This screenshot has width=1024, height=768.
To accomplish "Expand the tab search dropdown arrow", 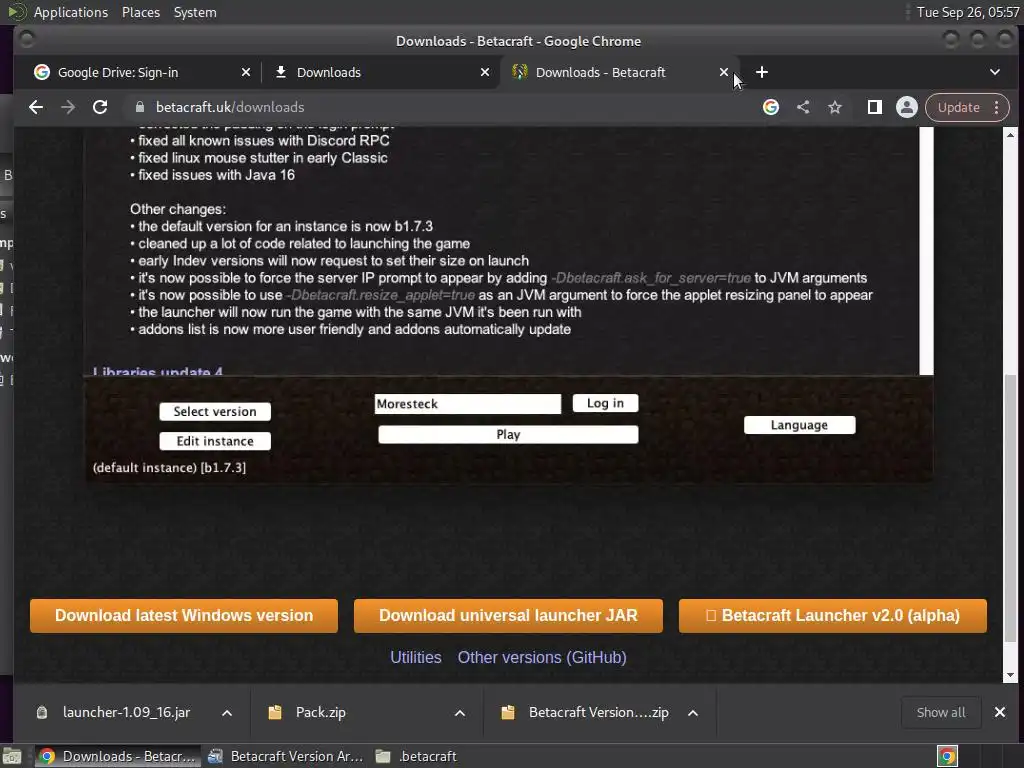I will 995,72.
